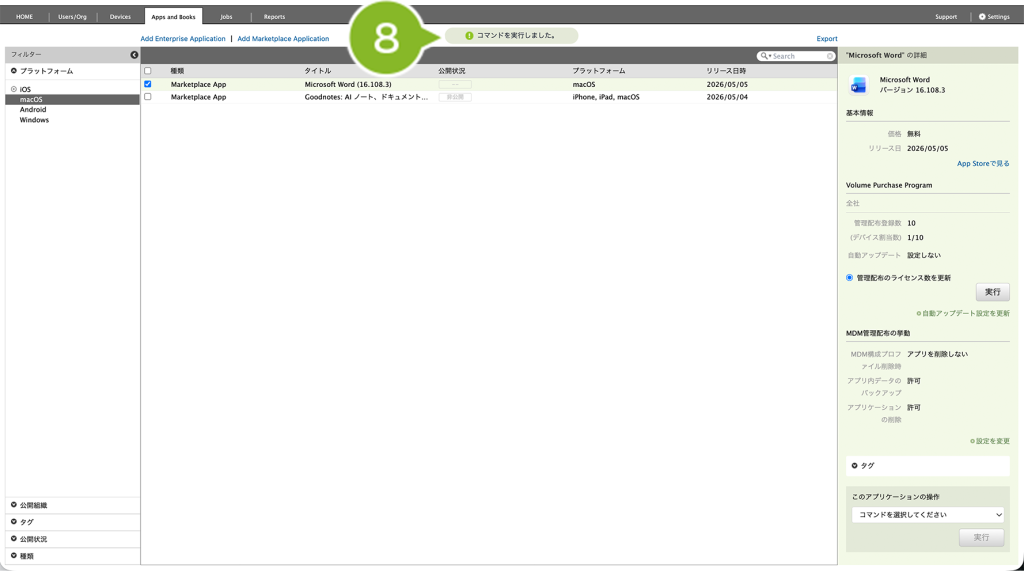1024x576 pixels.
Task: Click into the Search input field
Action: (798, 56)
